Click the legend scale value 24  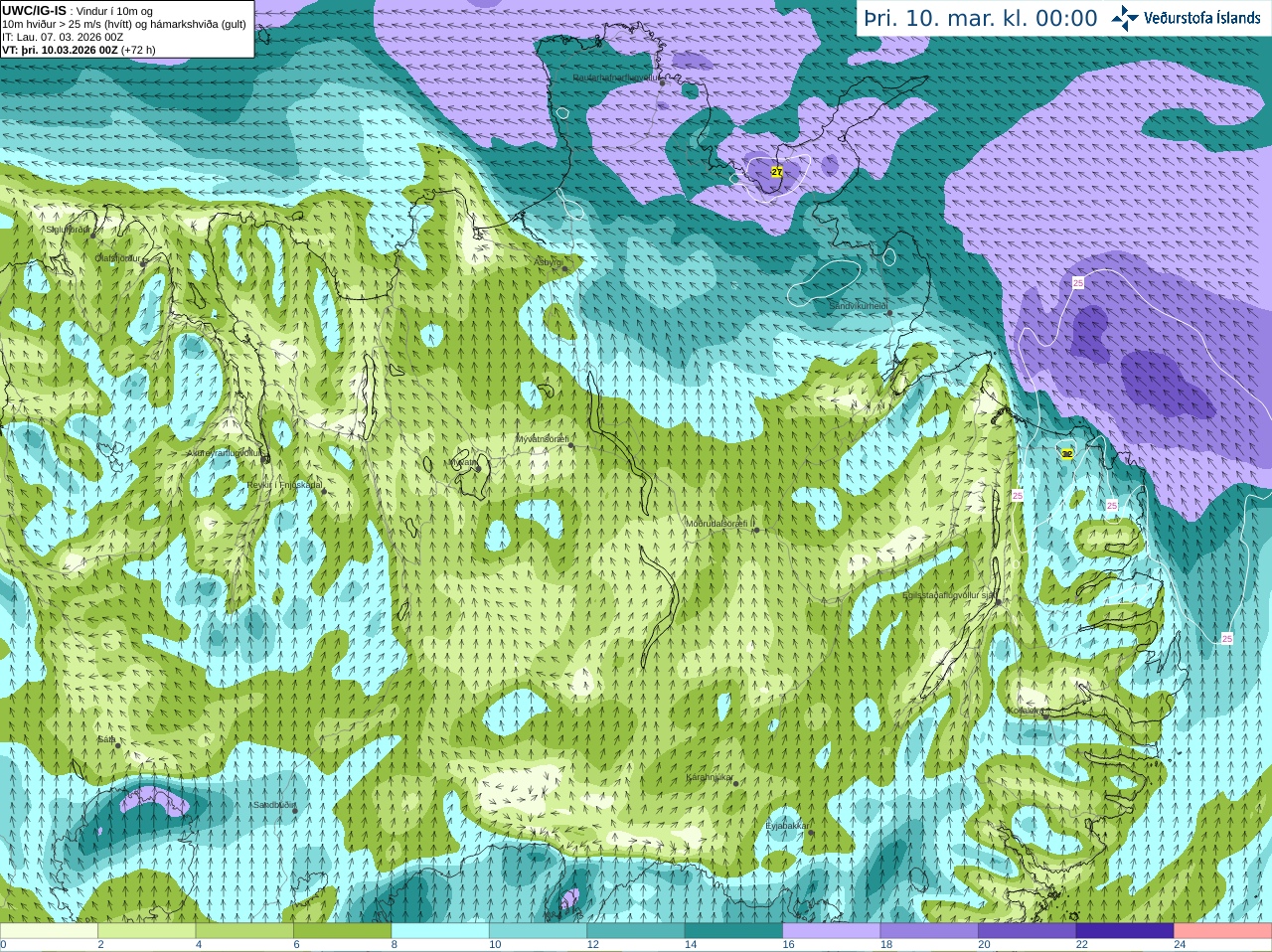[1180, 945]
